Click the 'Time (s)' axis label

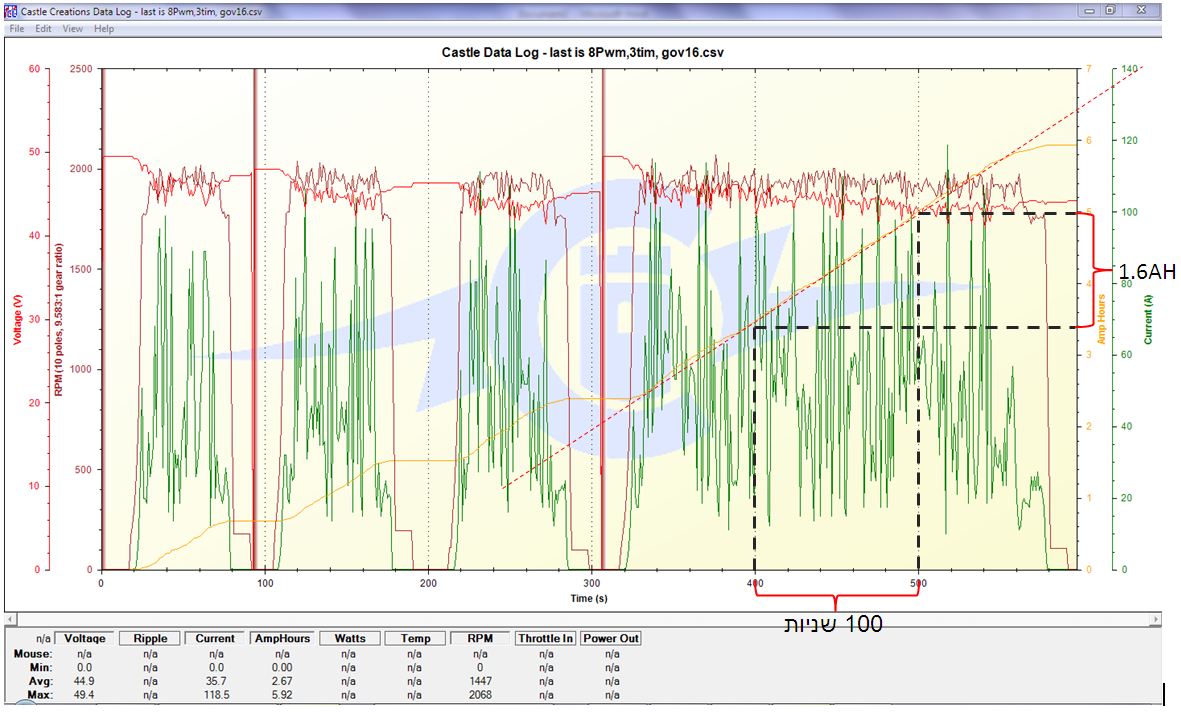click(589, 598)
